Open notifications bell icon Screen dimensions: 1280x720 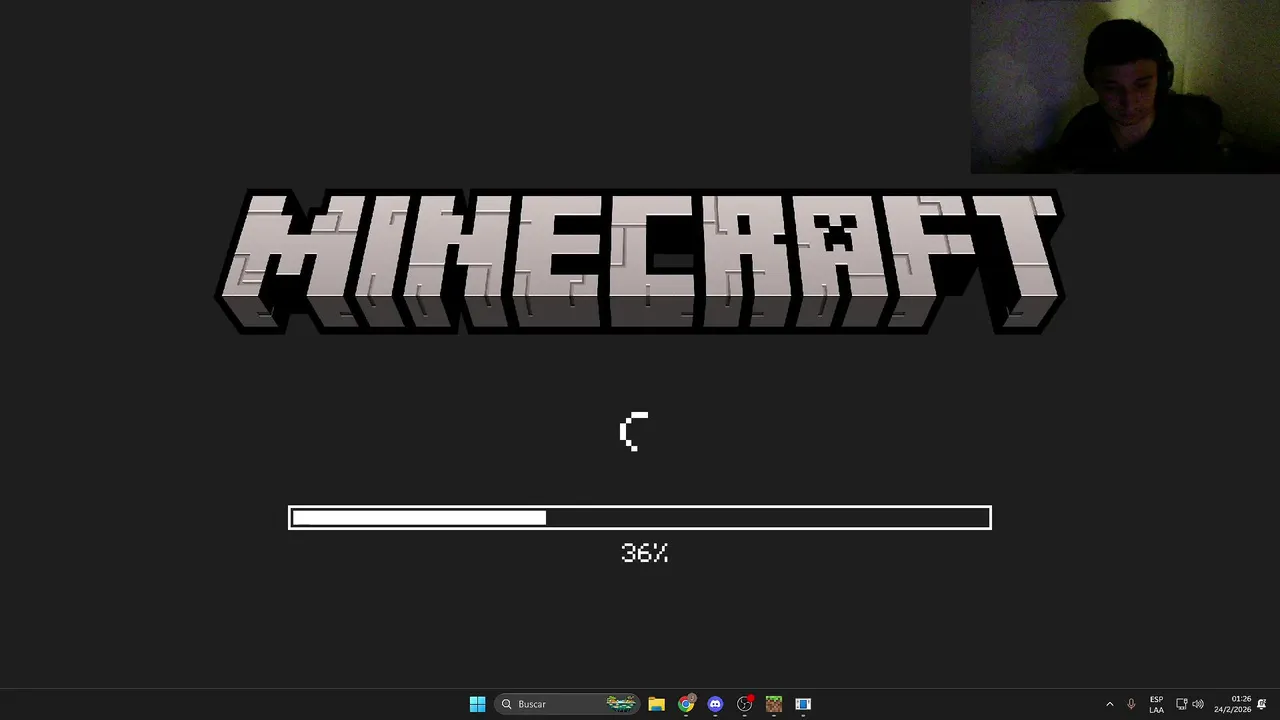tap(1262, 704)
